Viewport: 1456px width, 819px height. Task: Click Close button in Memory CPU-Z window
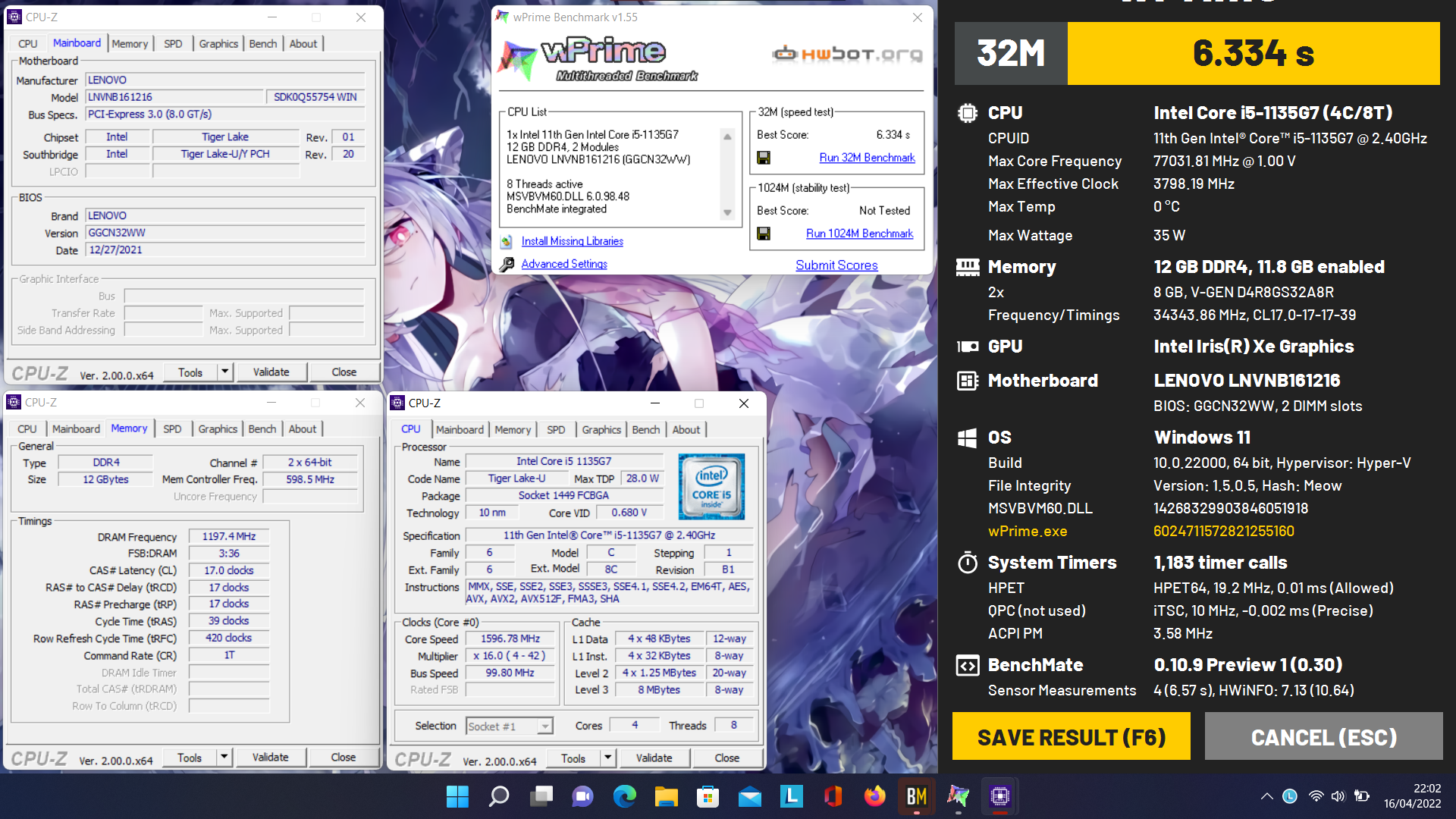(343, 757)
